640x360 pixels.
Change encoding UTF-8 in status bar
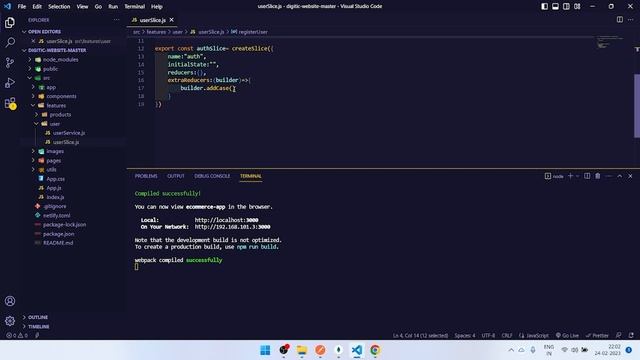tap(488, 336)
